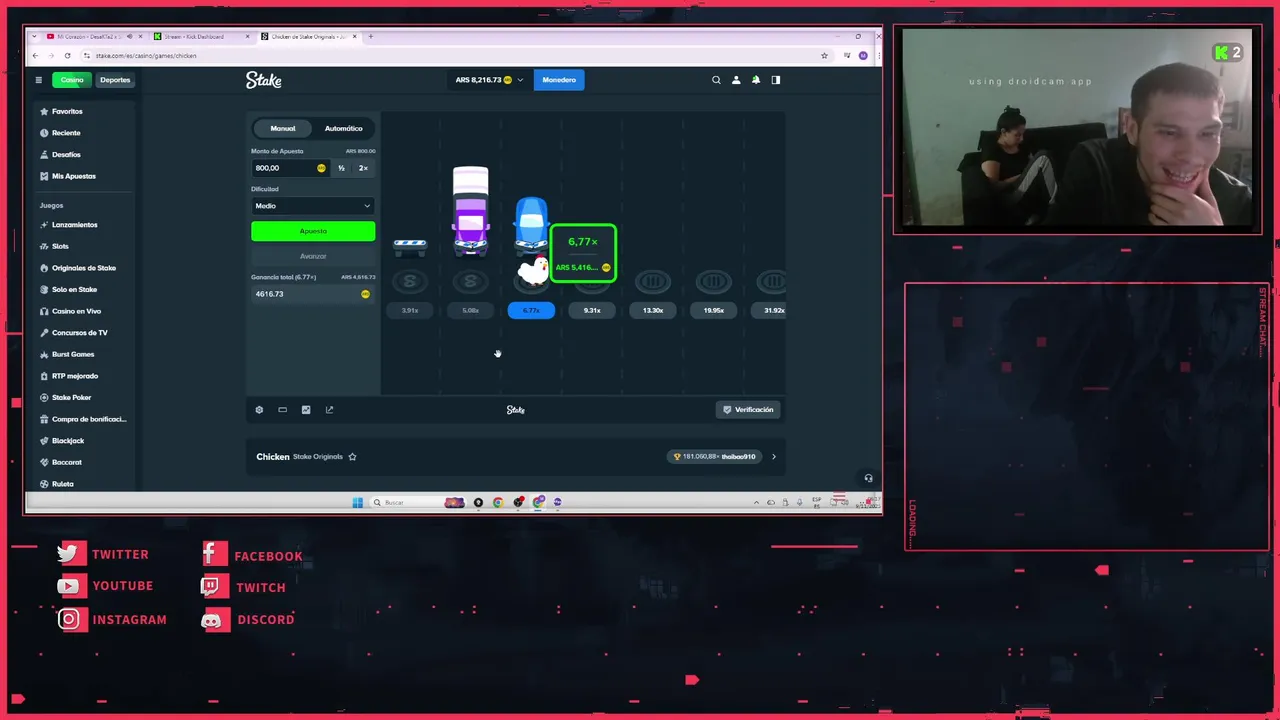Select the 19.95x multiplier lane
This screenshot has width=1280, height=720.
pos(714,311)
